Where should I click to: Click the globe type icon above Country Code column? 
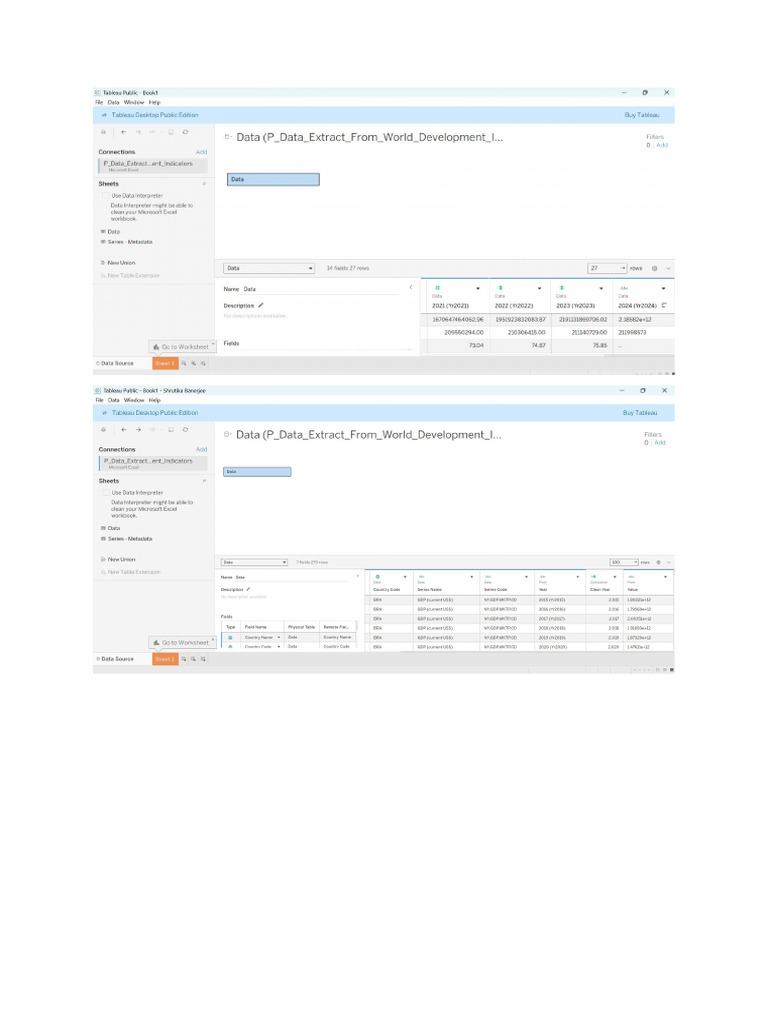pos(377,577)
